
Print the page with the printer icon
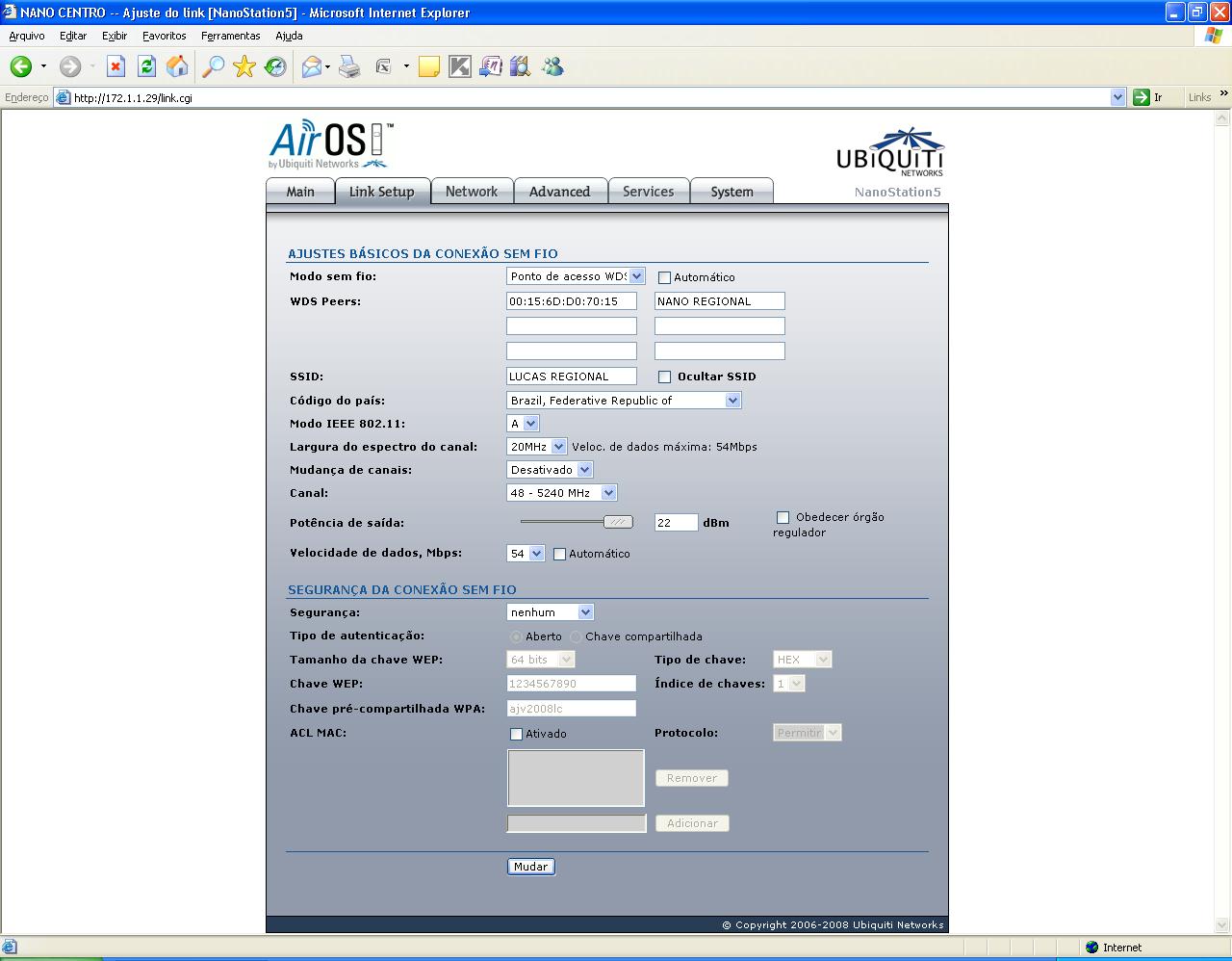(349, 66)
